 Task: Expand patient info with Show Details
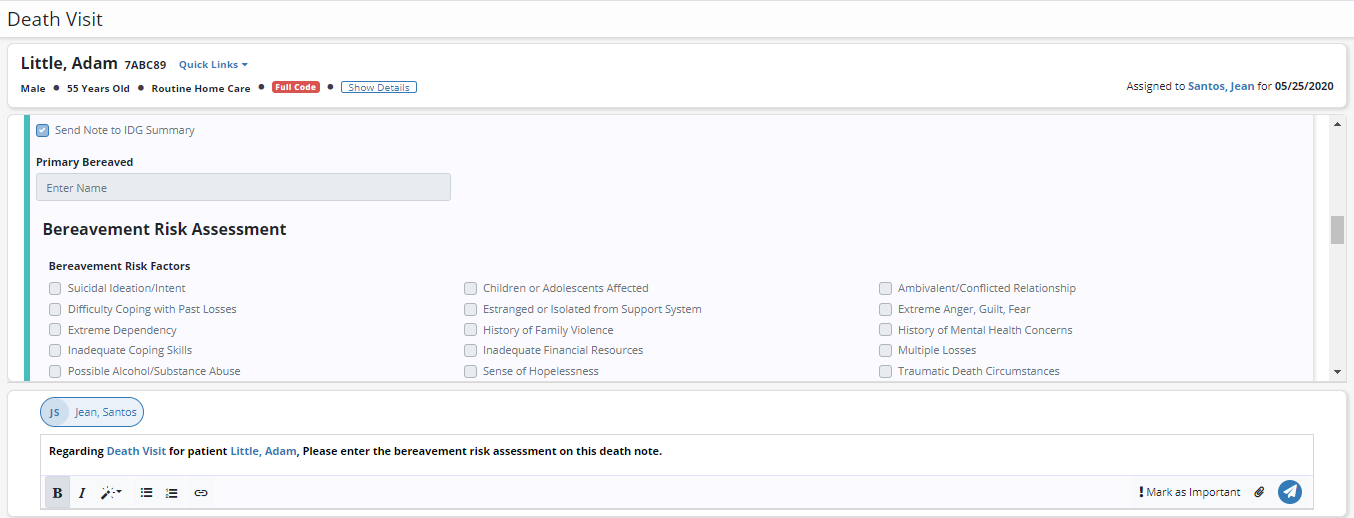tap(379, 87)
